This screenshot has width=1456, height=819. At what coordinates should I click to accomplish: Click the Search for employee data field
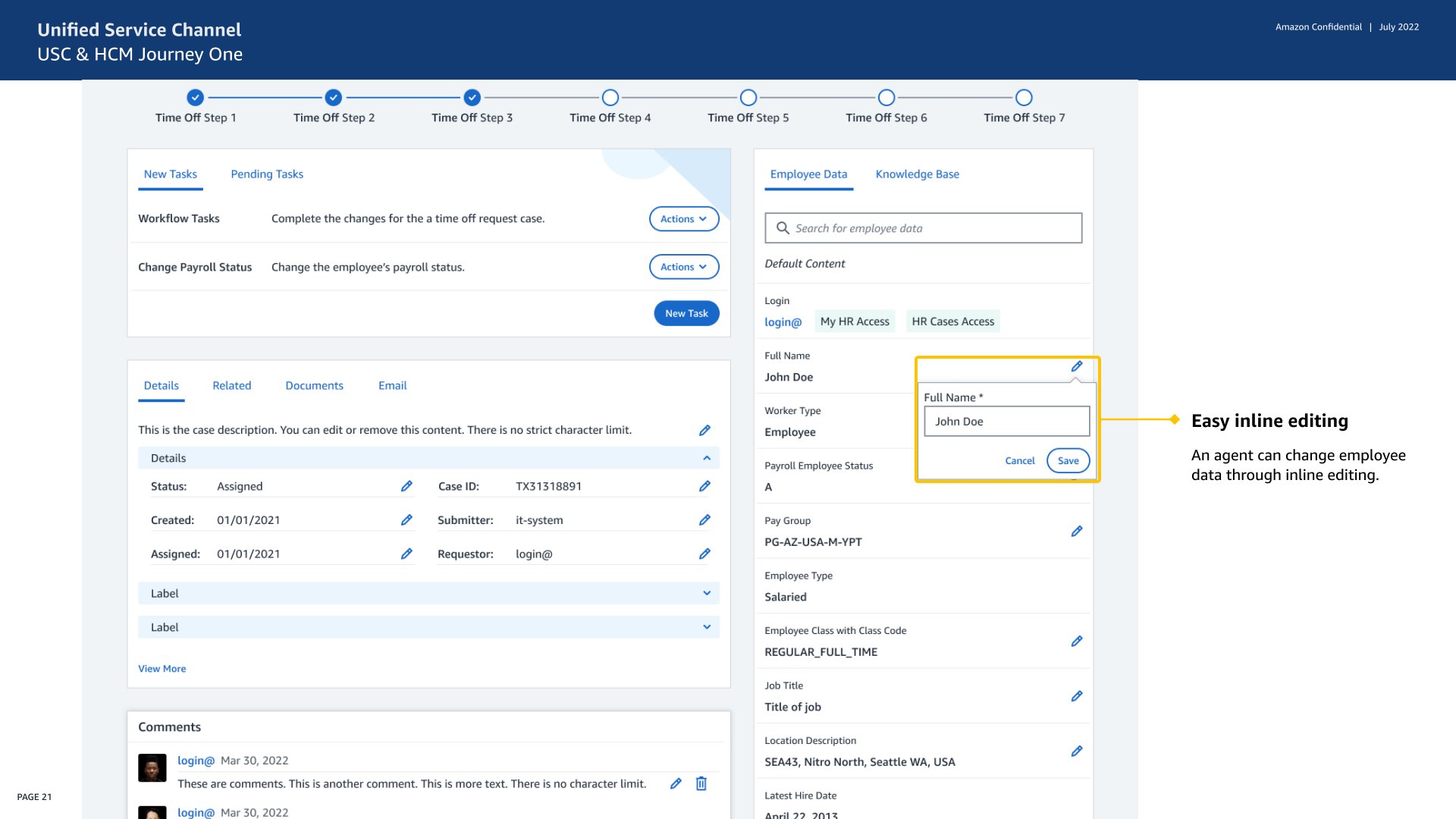(923, 228)
